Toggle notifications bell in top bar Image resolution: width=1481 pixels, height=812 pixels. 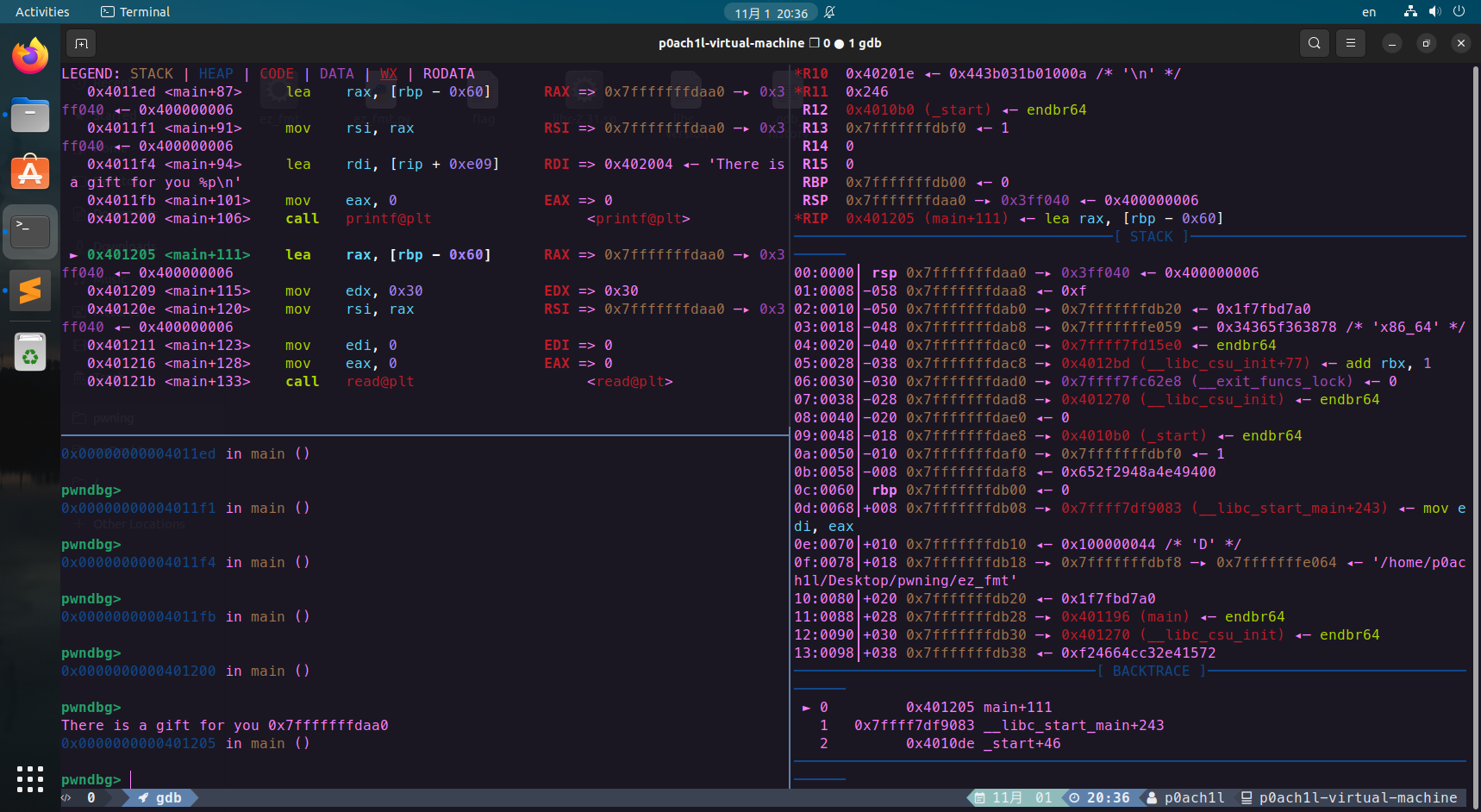(829, 12)
